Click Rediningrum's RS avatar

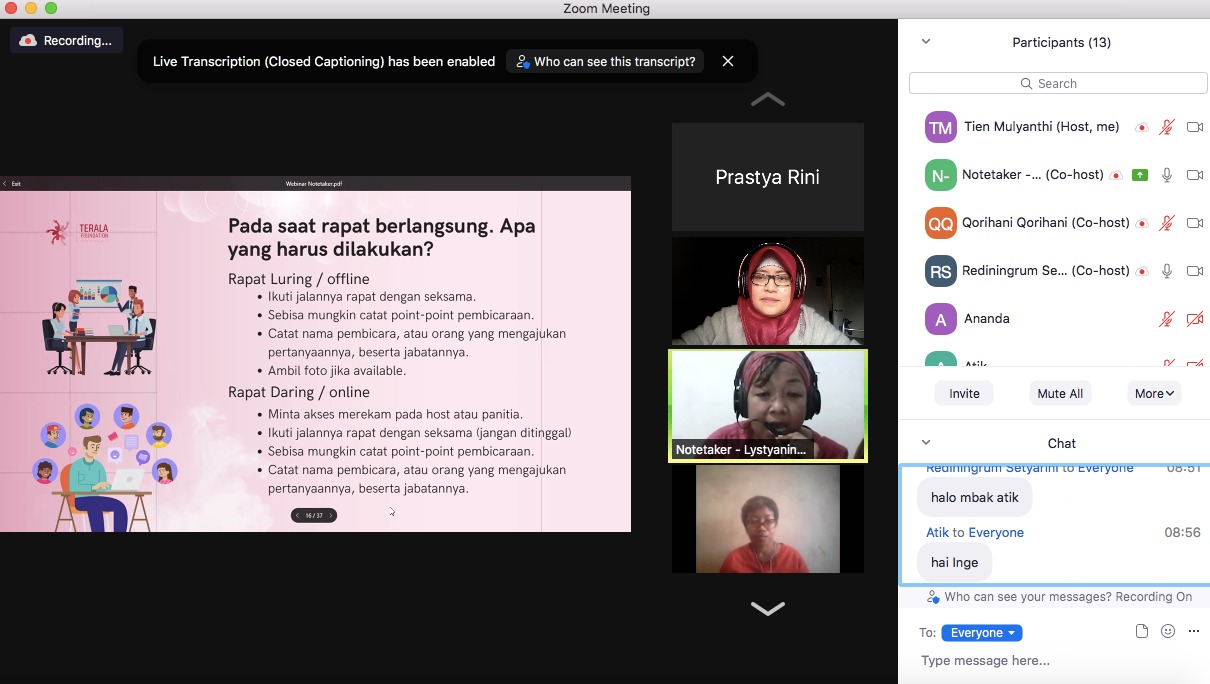point(940,271)
